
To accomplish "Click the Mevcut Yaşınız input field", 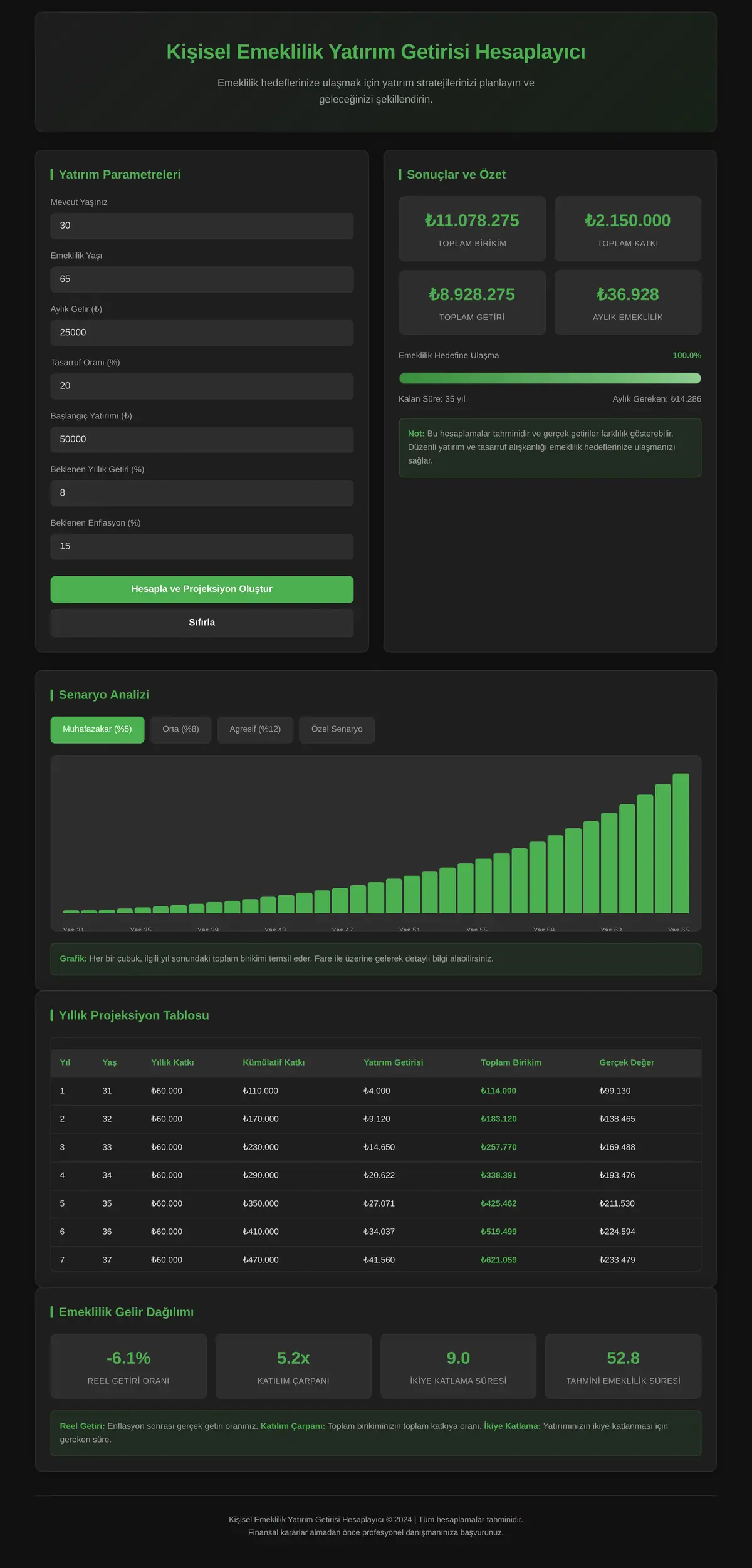I will 202,226.
